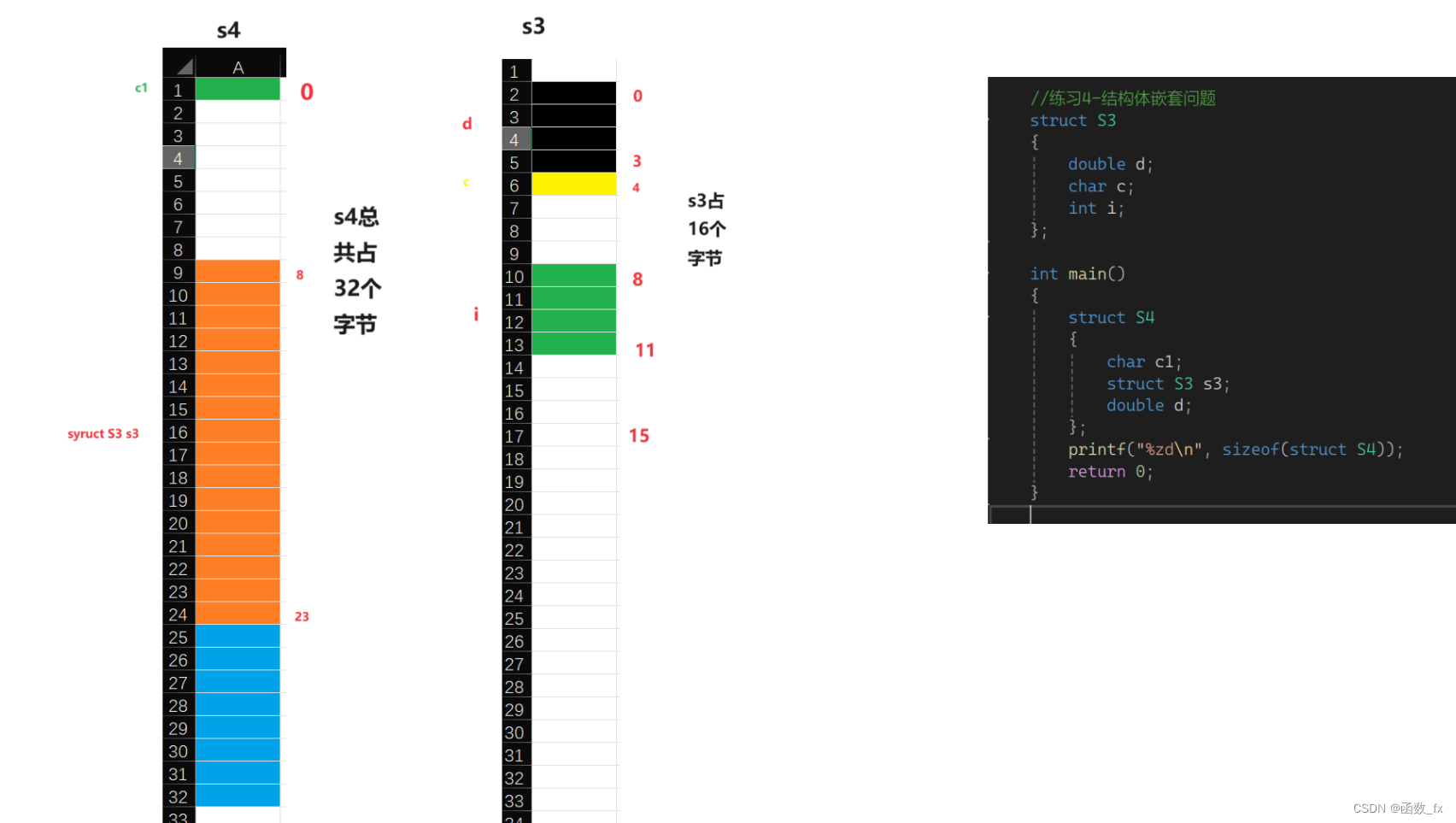
Task: Click the 'struct S3' declaration code line
Action: (1073, 121)
